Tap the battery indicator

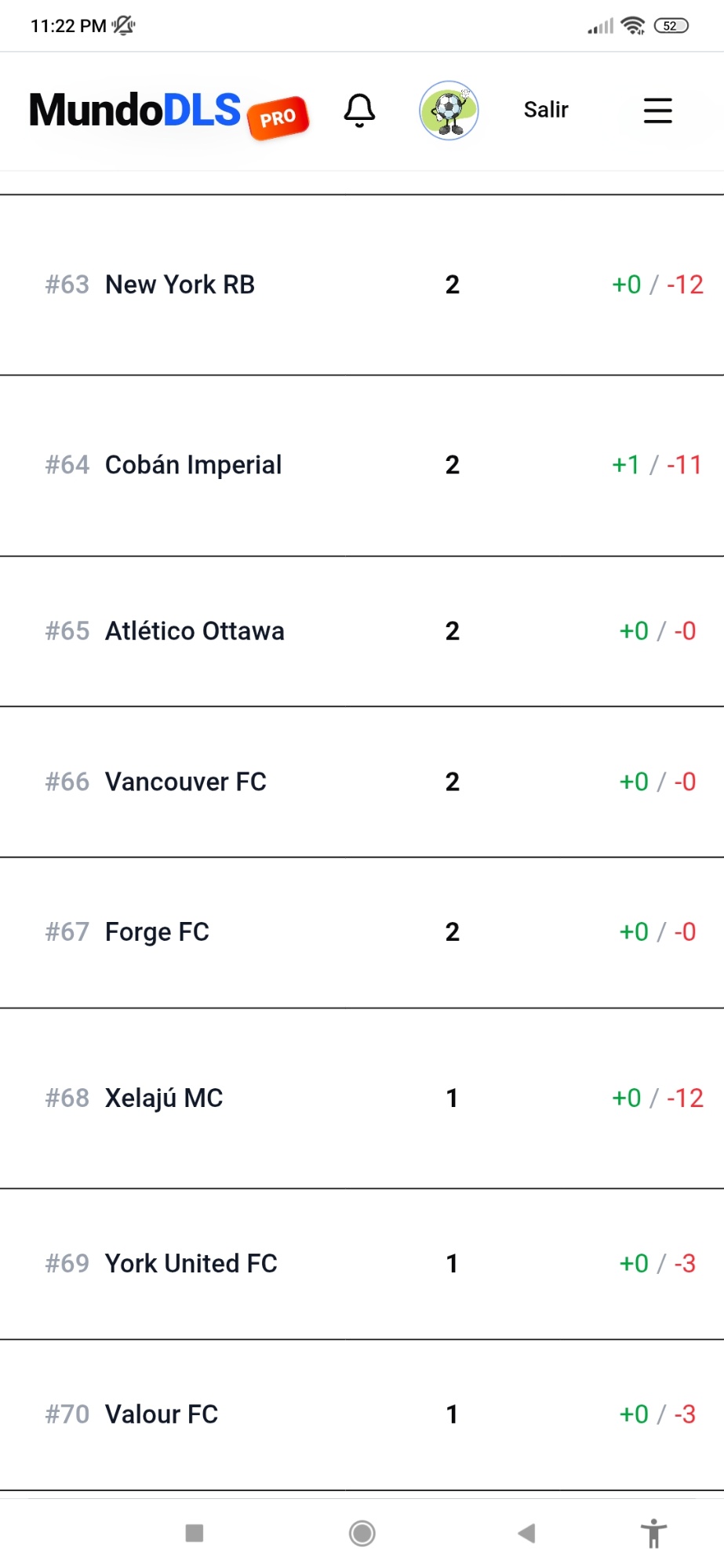point(671,26)
